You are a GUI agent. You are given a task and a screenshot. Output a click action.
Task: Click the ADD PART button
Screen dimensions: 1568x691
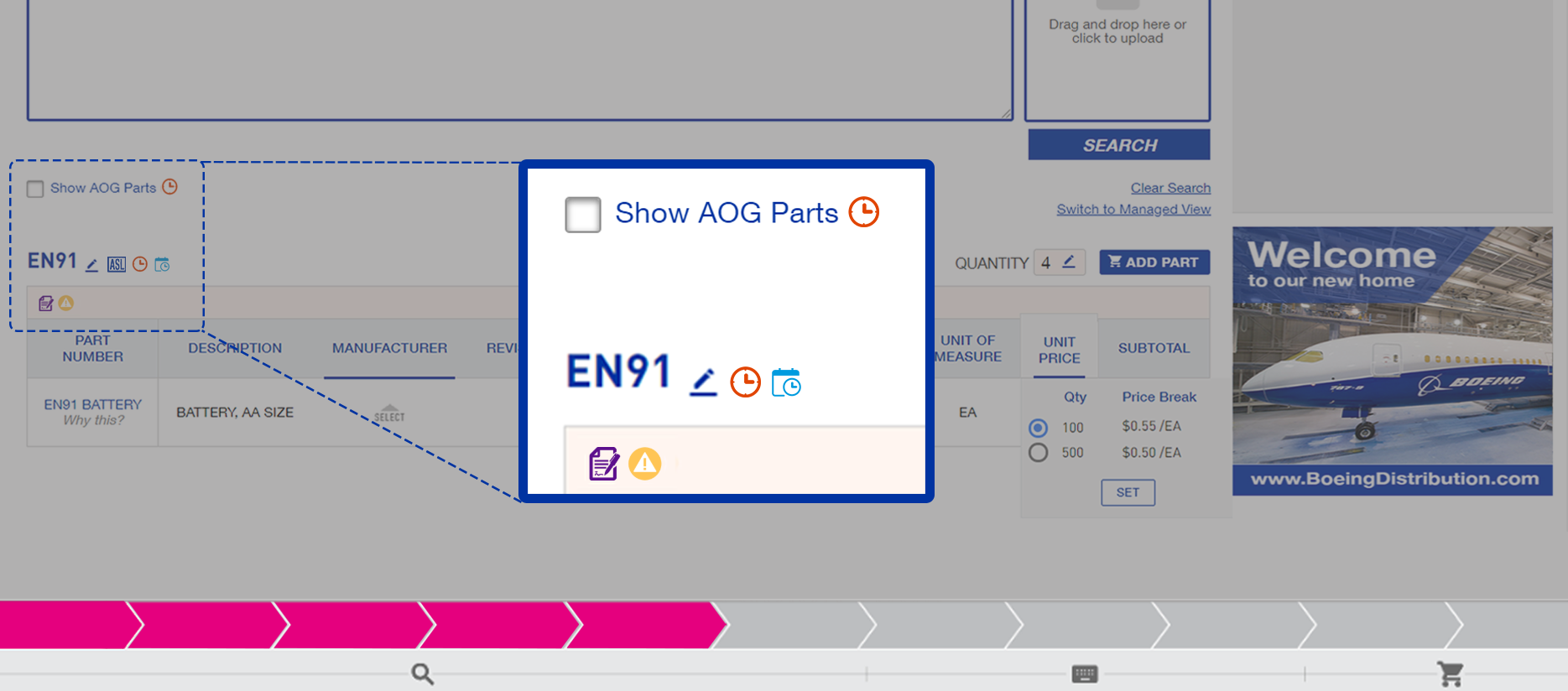click(x=1154, y=262)
